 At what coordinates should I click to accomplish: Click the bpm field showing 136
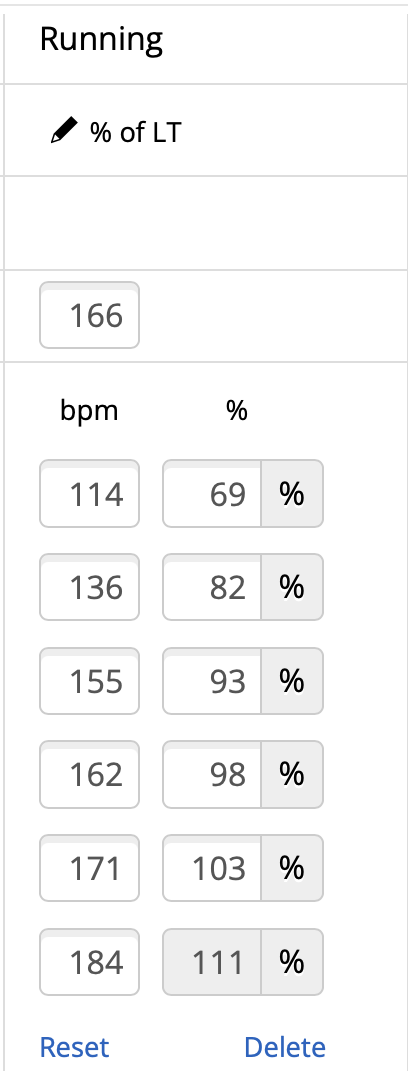pyautogui.click(x=90, y=587)
